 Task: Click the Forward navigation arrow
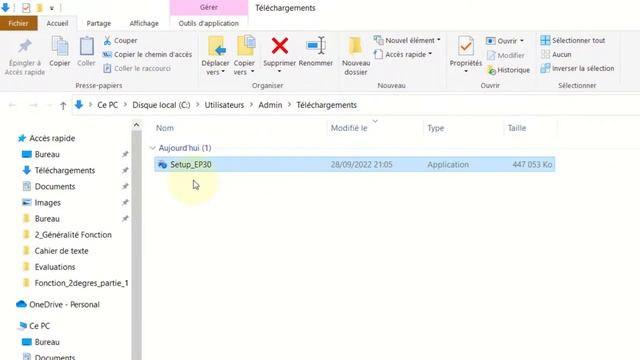[33, 105]
